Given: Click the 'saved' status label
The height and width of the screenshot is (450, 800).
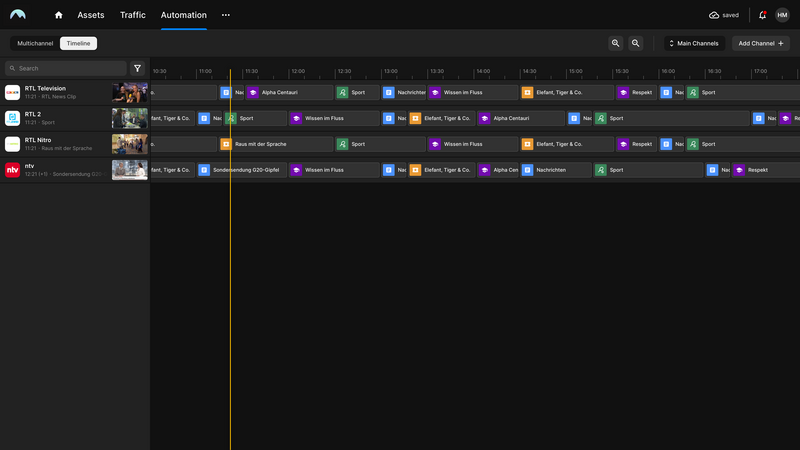Looking at the screenshot, I should [x=730, y=15].
